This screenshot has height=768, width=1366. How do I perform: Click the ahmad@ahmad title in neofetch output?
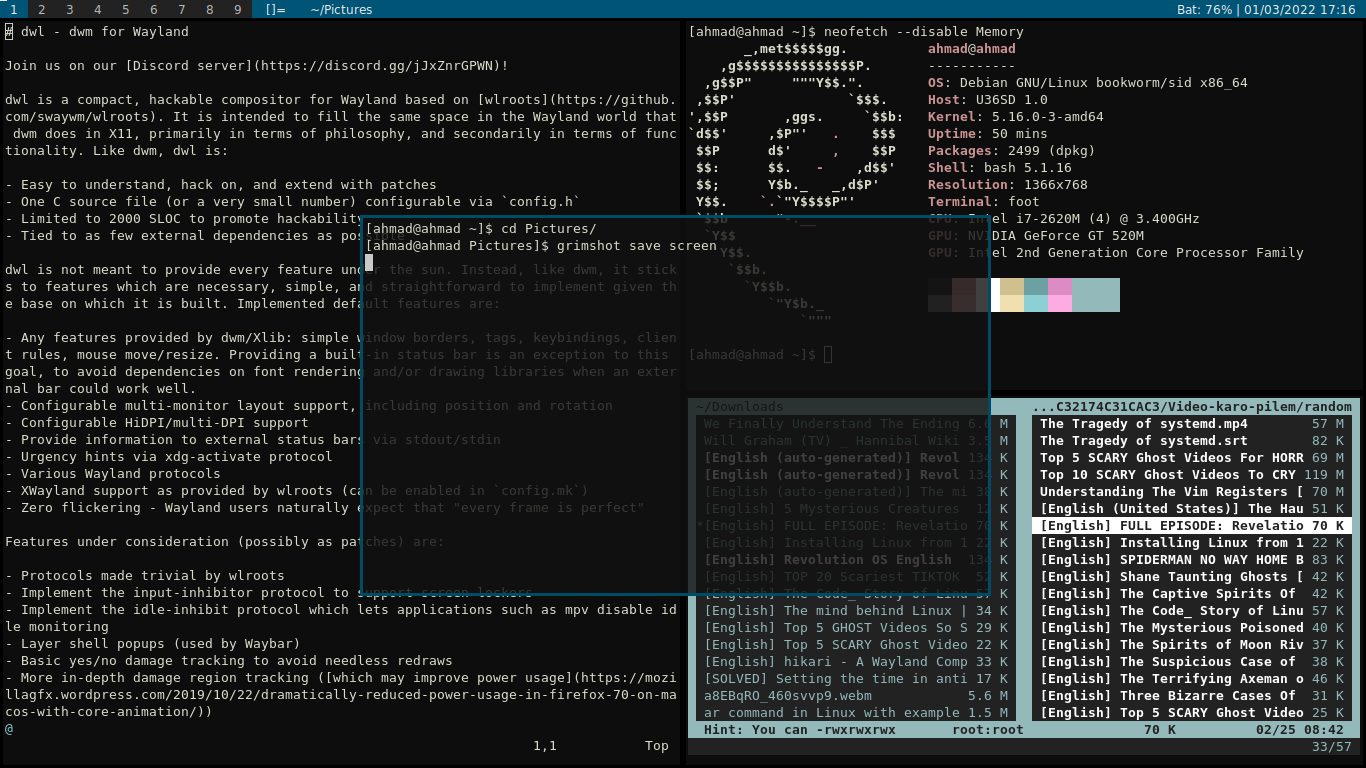(972, 49)
